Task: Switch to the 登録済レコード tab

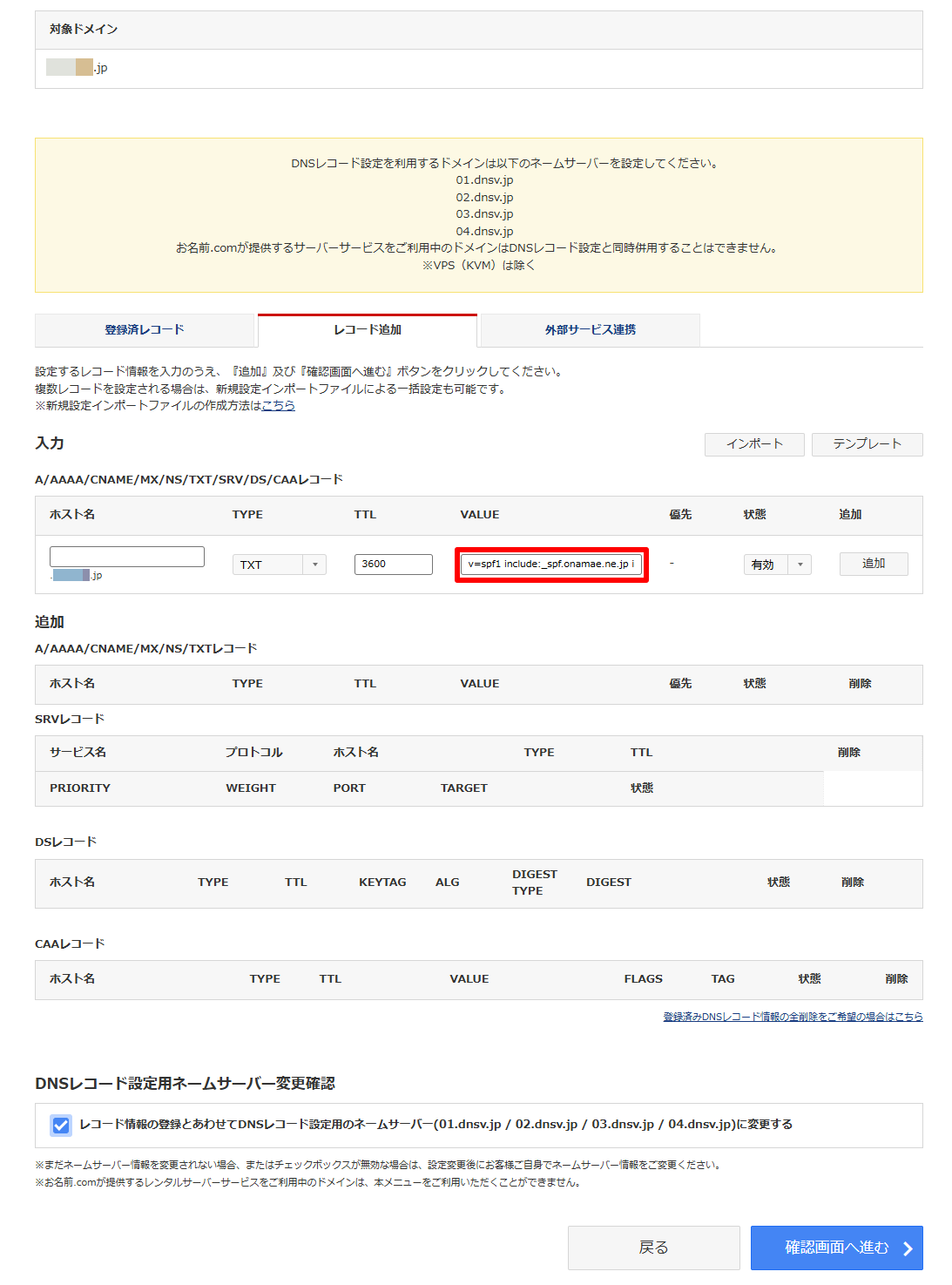Action: tap(145, 330)
